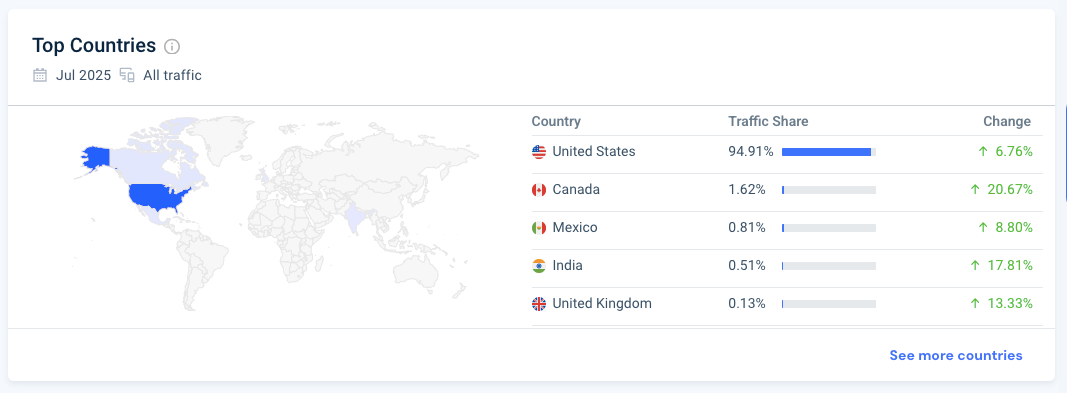1067x393 pixels.
Task: Click the United States flag icon
Action: tap(539, 152)
